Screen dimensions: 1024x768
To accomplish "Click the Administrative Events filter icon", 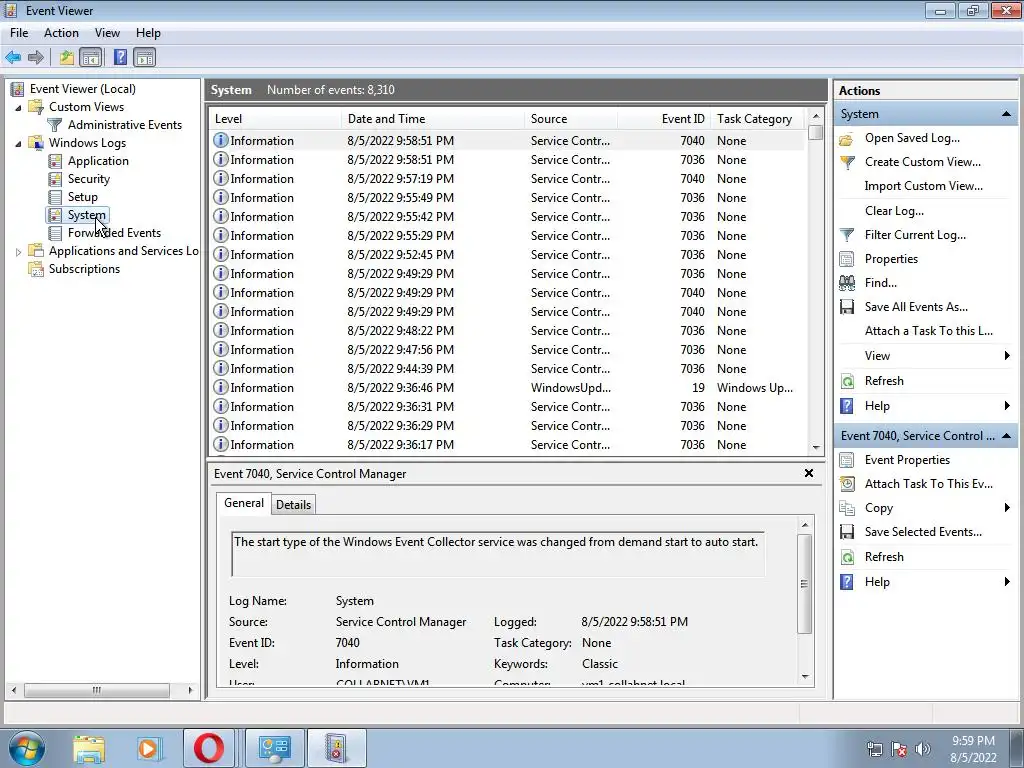I will tap(56, 125).
